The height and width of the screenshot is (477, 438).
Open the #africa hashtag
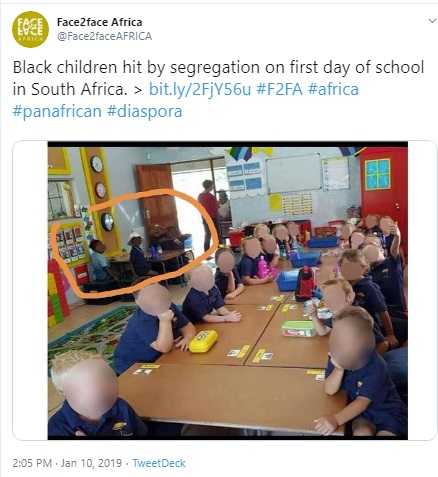pyautogui.click(x=333, y=89)
